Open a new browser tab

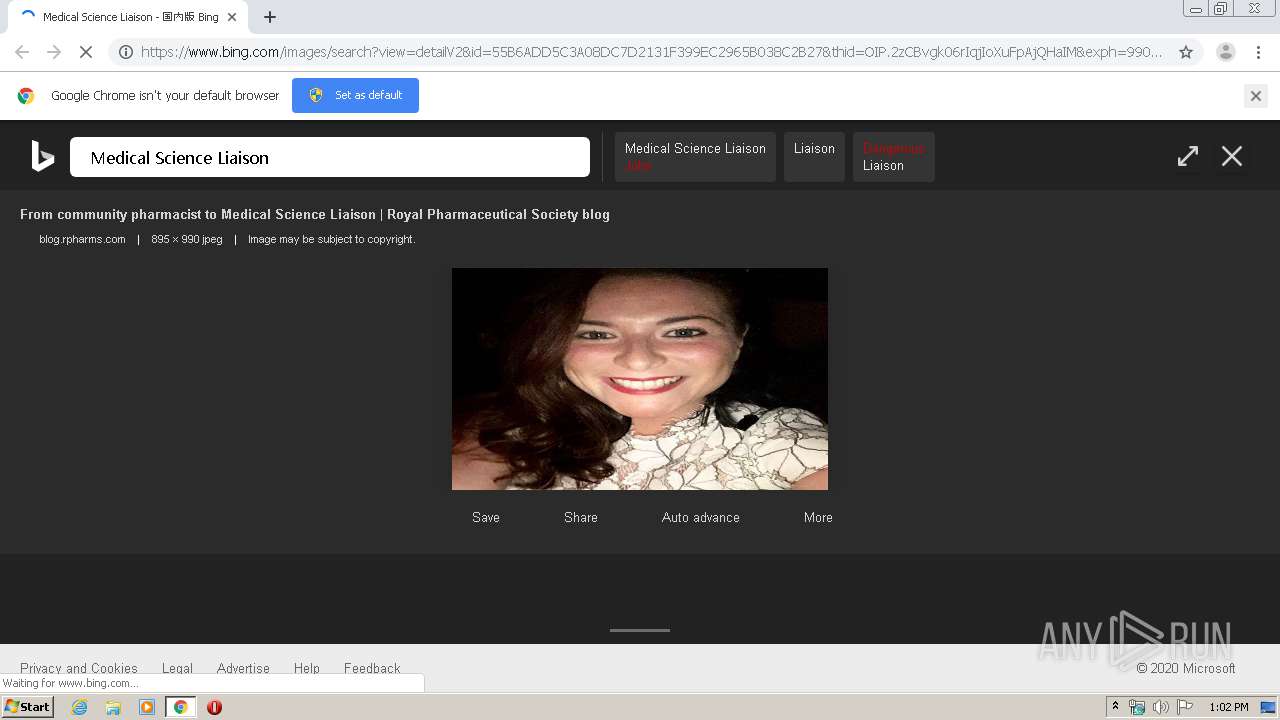[x=270, y=17]
